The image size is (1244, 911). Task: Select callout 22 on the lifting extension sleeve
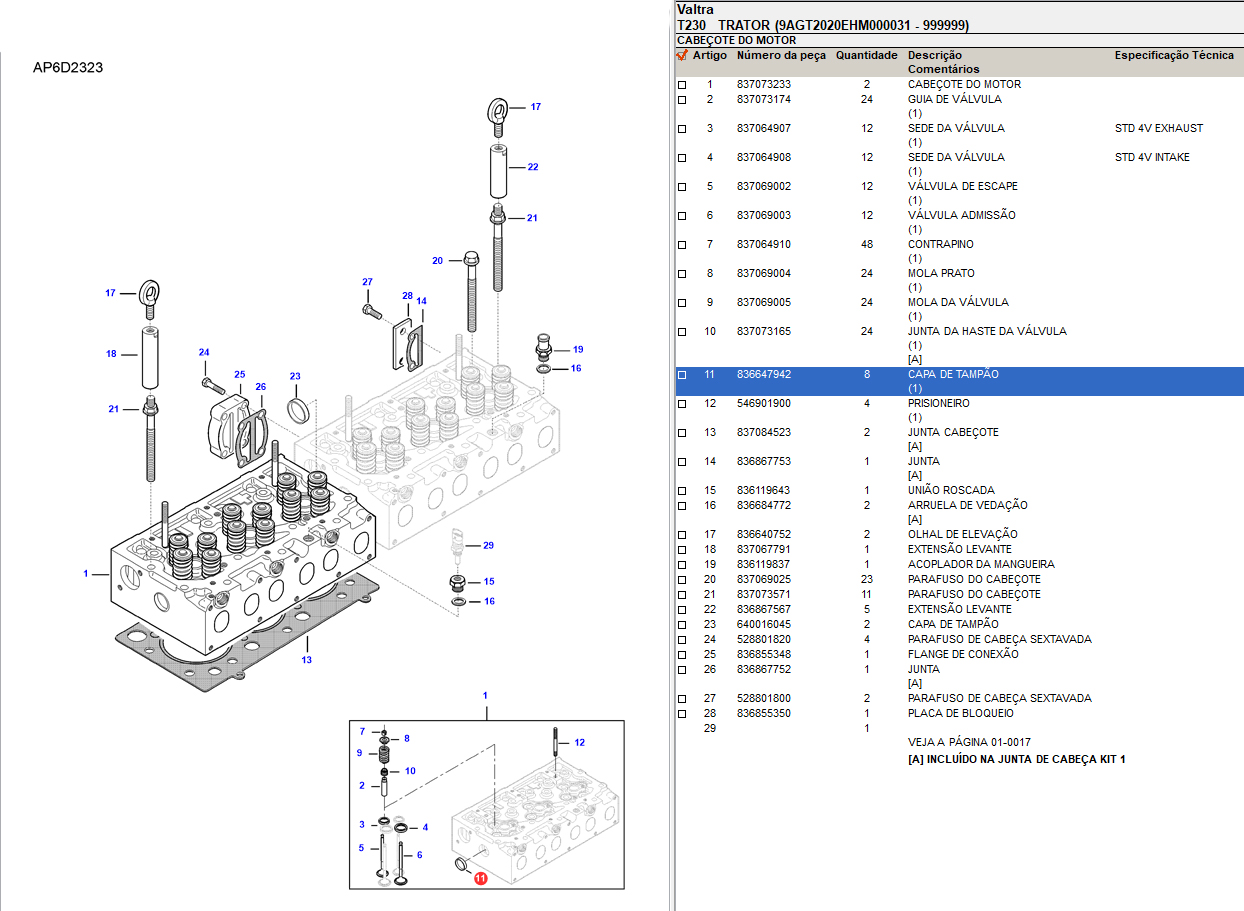[x=533, y=167]
